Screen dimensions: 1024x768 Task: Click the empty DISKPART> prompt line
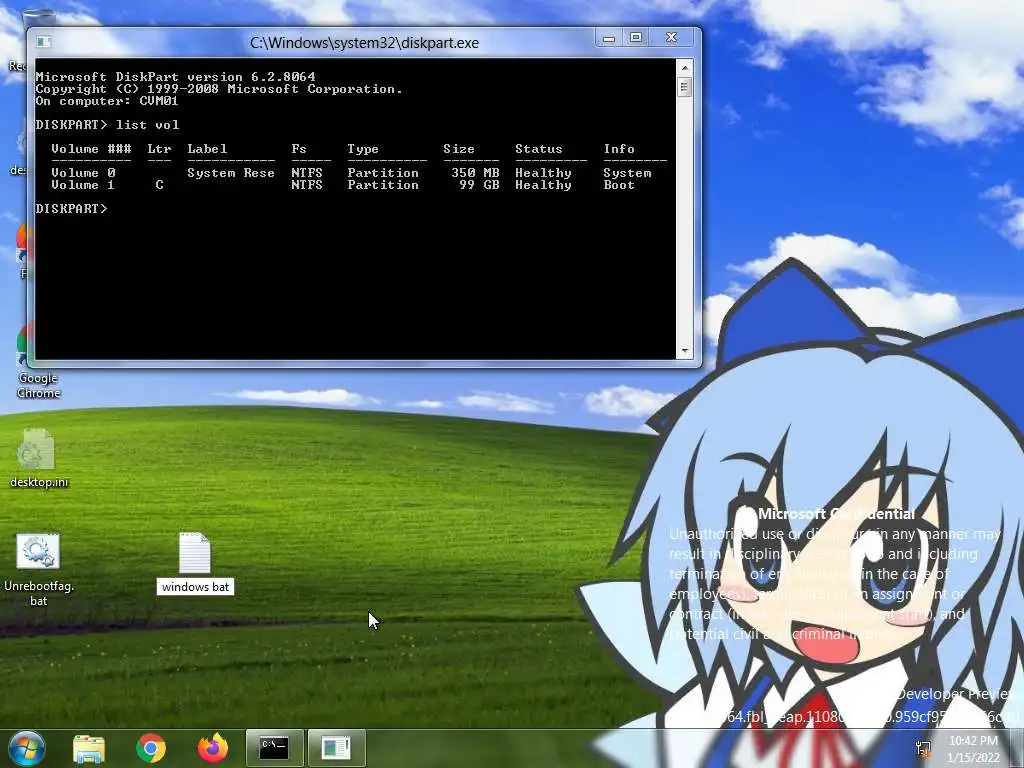coord(71,208)
